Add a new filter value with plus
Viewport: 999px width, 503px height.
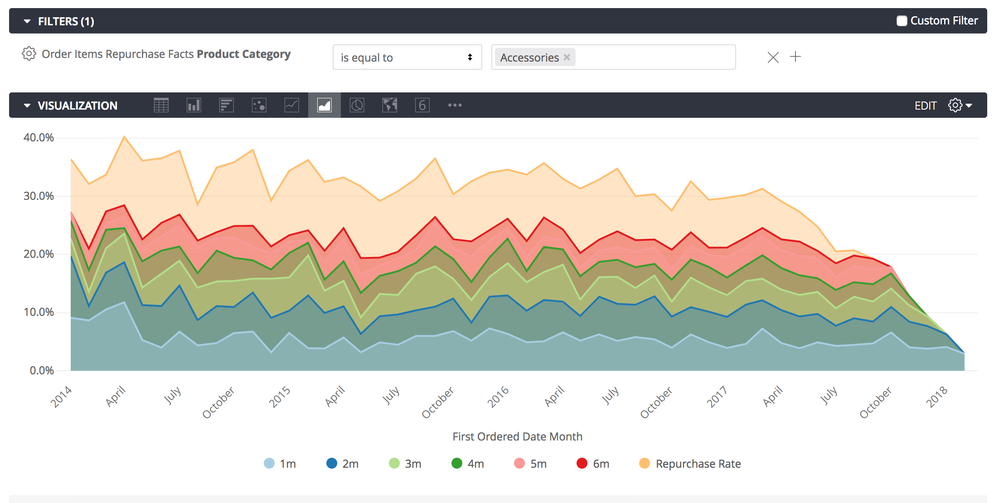795,57
